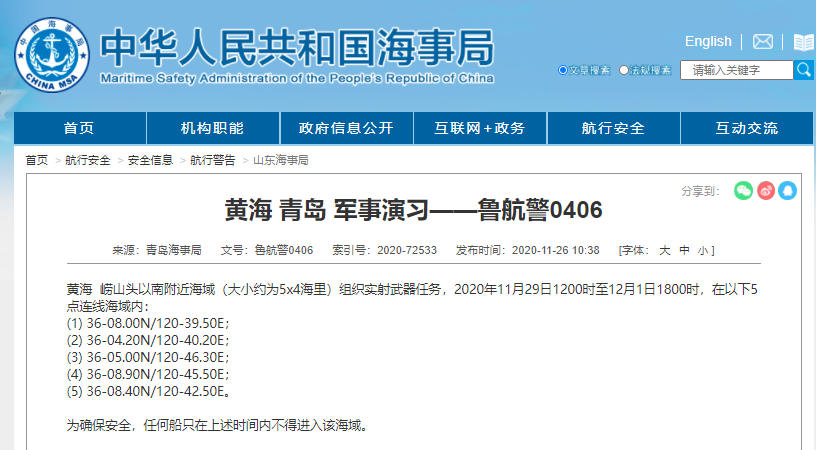Set font size to 中
This screenshot has width=816, height=450.
(x=684, y=251)
